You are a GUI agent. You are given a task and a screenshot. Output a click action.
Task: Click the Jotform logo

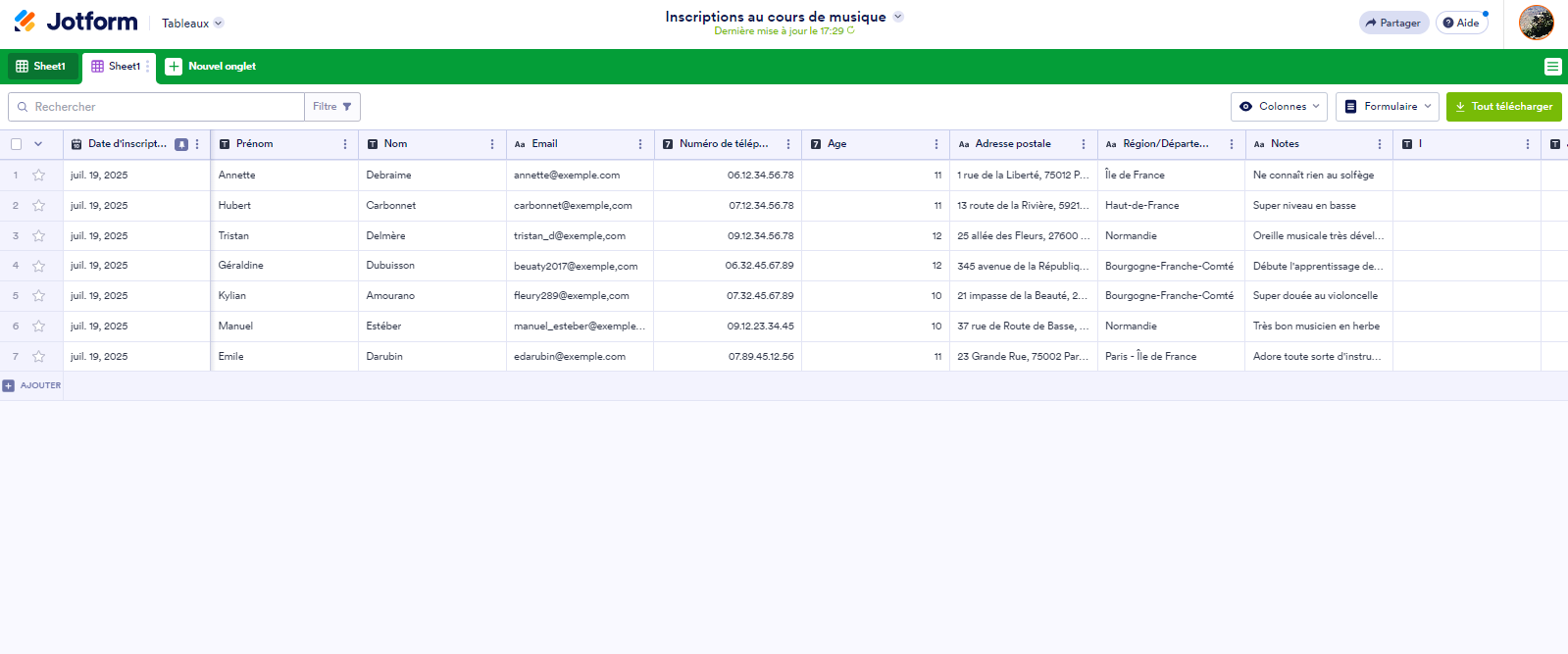(x=76, y=22)
